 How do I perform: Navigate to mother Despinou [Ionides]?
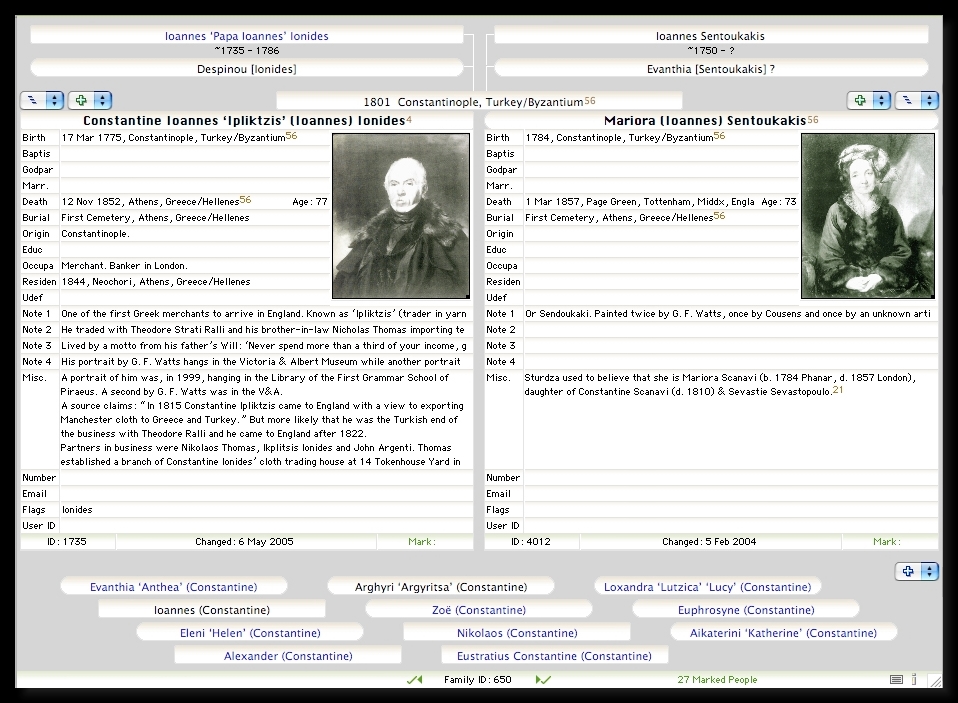[246, 69]
